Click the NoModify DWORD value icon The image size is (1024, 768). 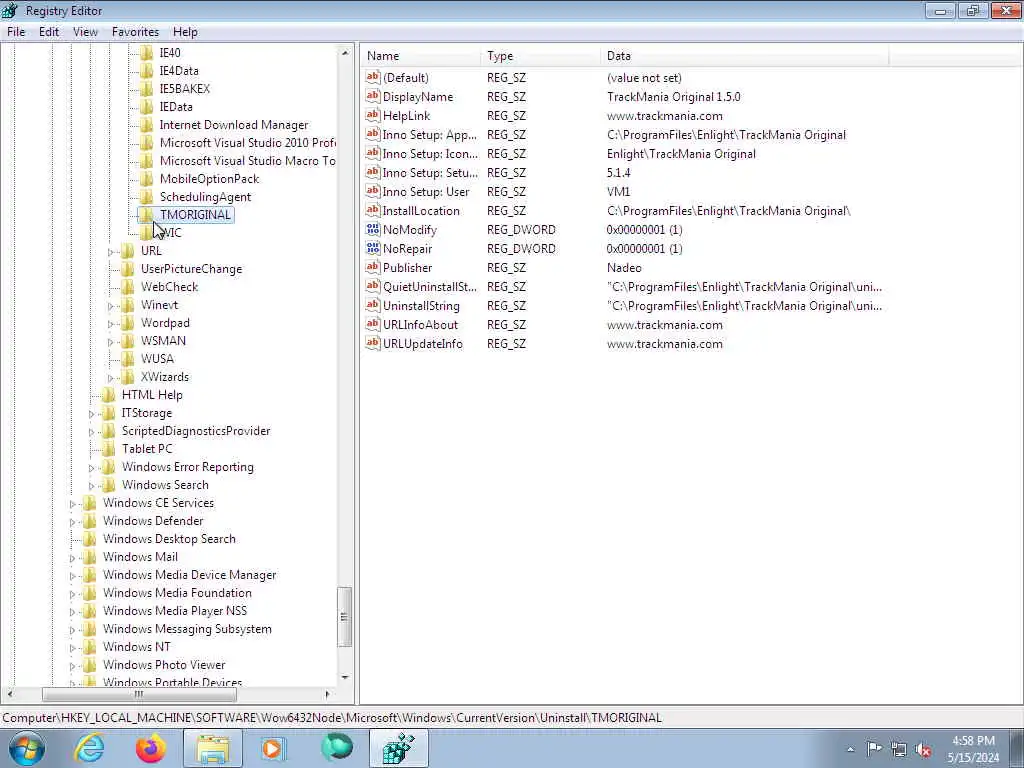click(373, 229)
